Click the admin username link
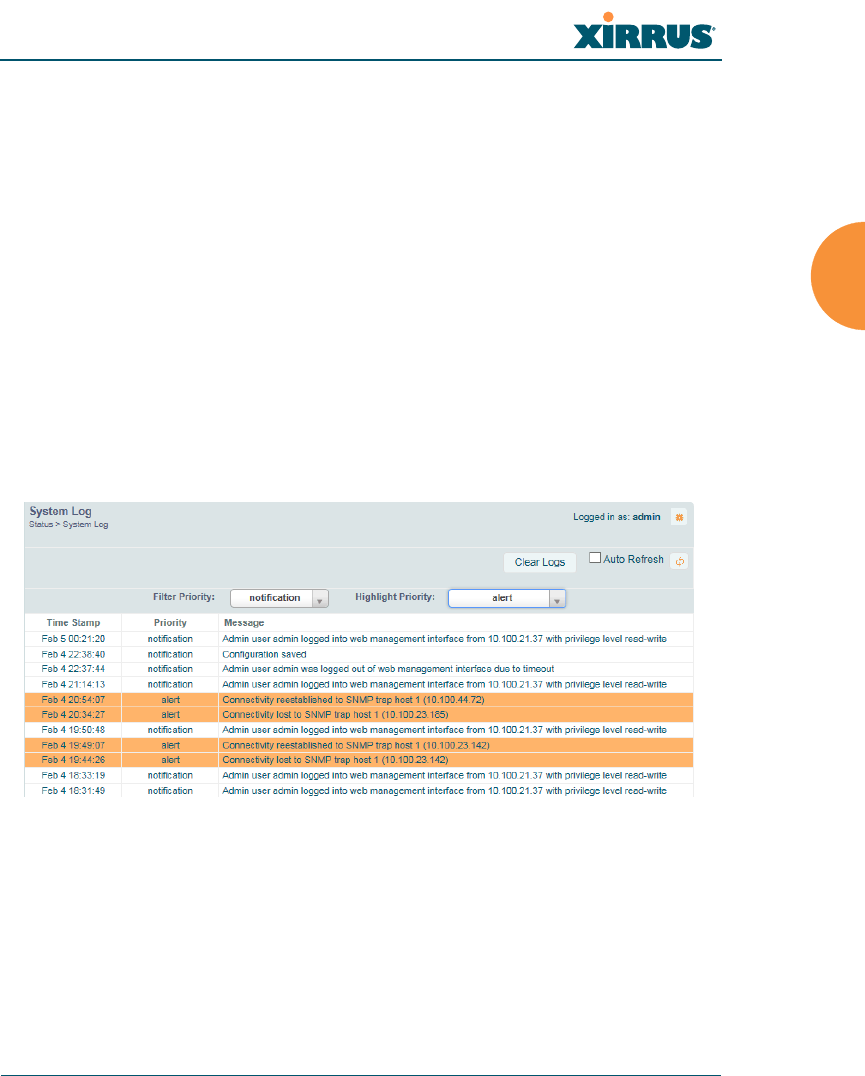The image size is (865, 1076). (646, 517)
